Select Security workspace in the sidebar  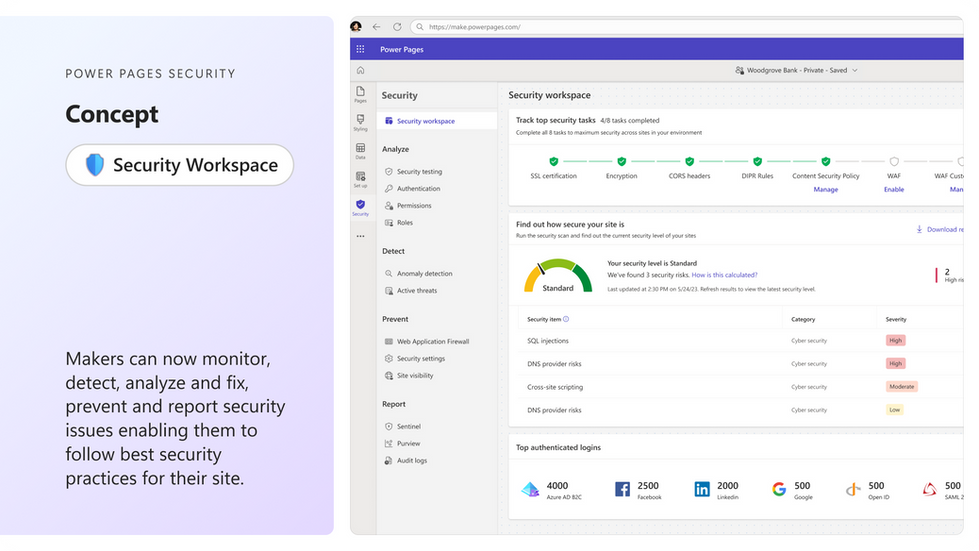click(x=436, y=121)
